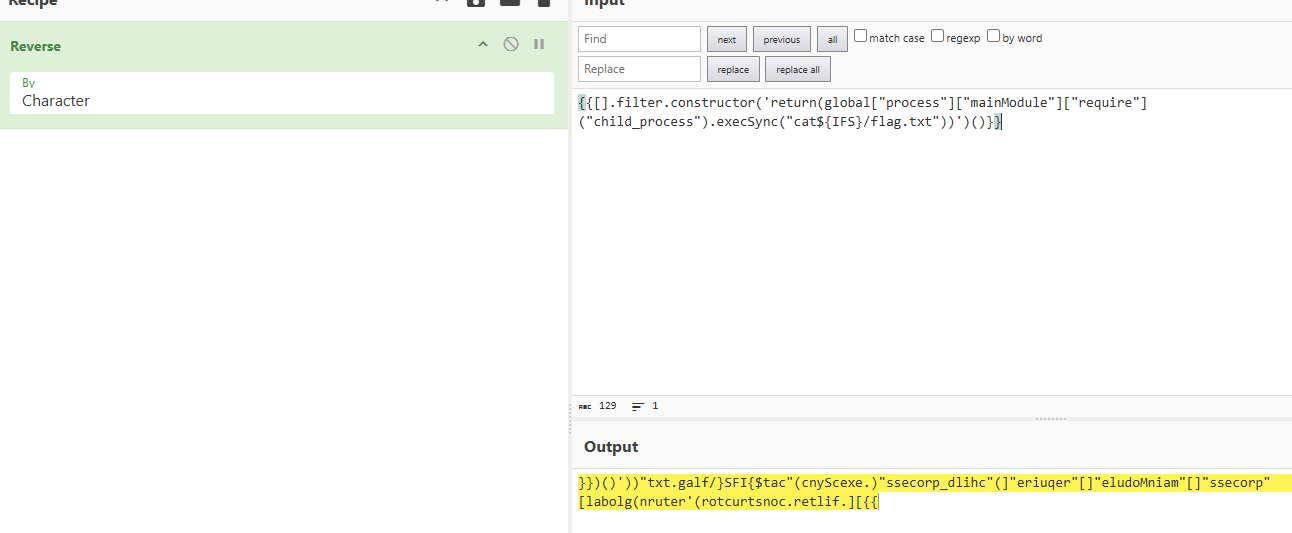Toggle the regexp checkbox

click(937, 36)
